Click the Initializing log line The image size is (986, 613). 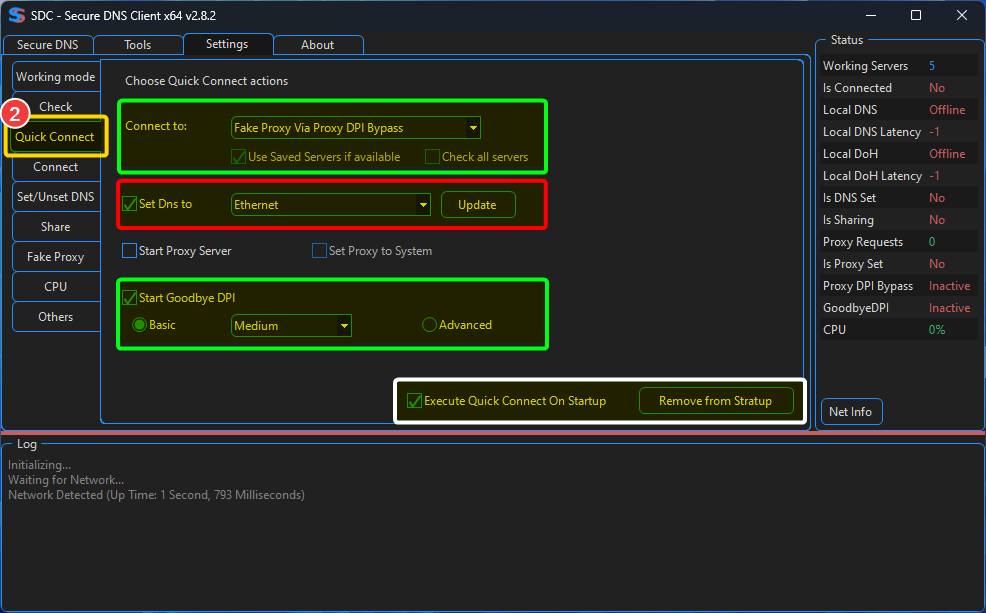point(40,465)
